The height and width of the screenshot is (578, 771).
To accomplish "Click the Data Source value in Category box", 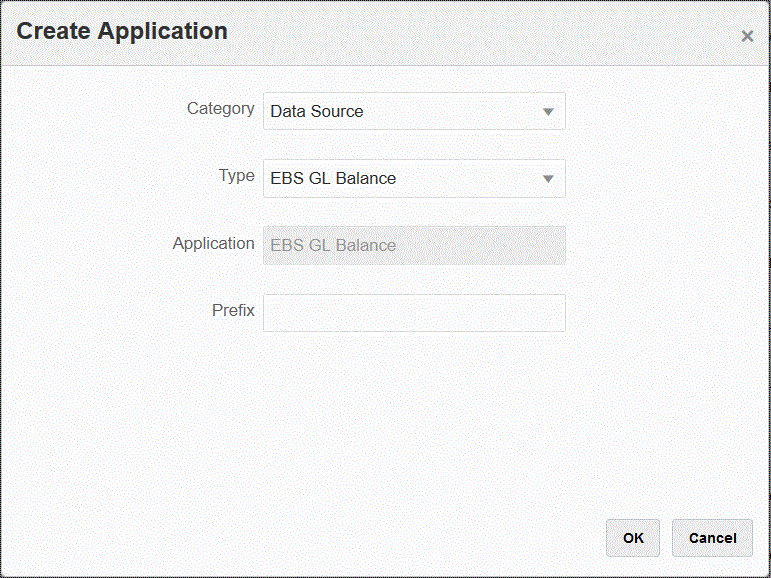I will [317, 112].
